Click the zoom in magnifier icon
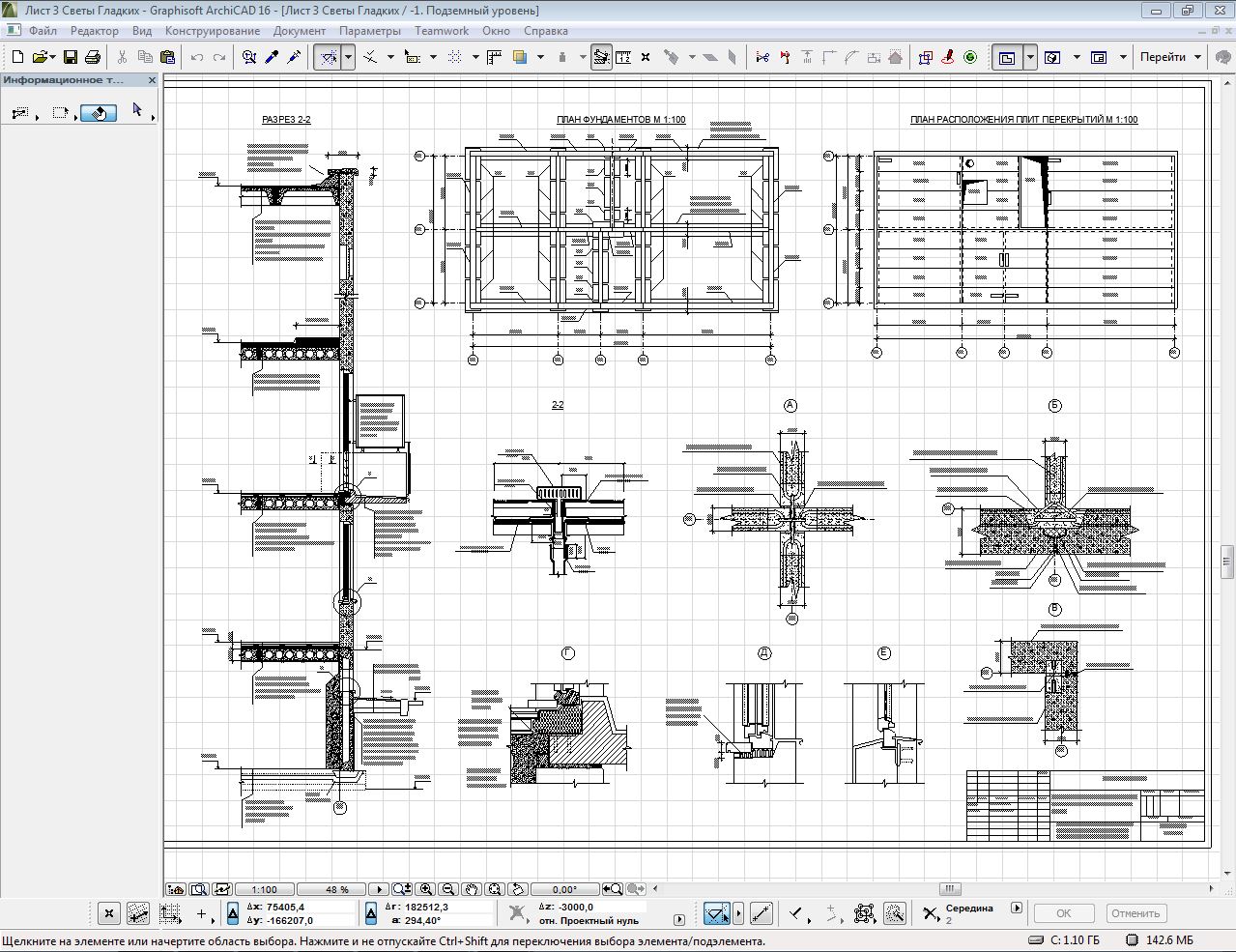Screen dimensions: 1236x952 (425, 889)
